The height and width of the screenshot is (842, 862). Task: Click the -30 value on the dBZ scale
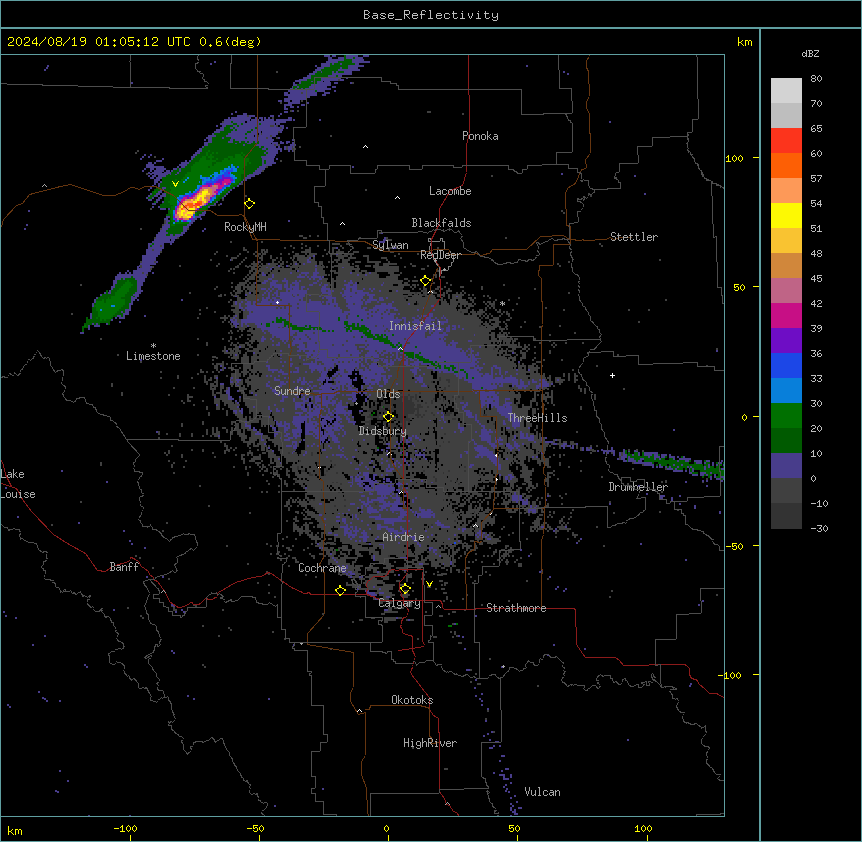819,529
